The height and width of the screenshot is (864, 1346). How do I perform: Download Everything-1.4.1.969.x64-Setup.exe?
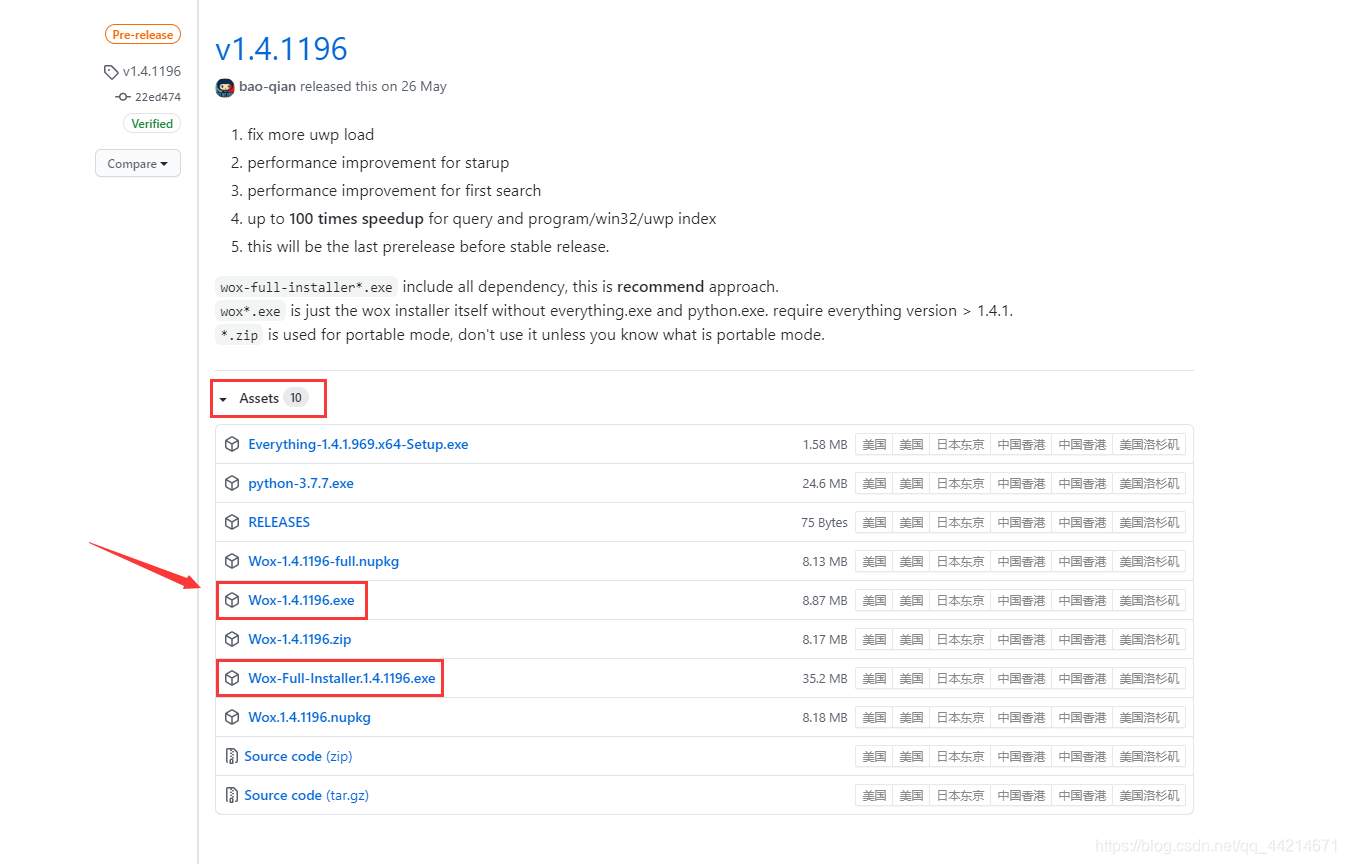click(x=358, y=444)
